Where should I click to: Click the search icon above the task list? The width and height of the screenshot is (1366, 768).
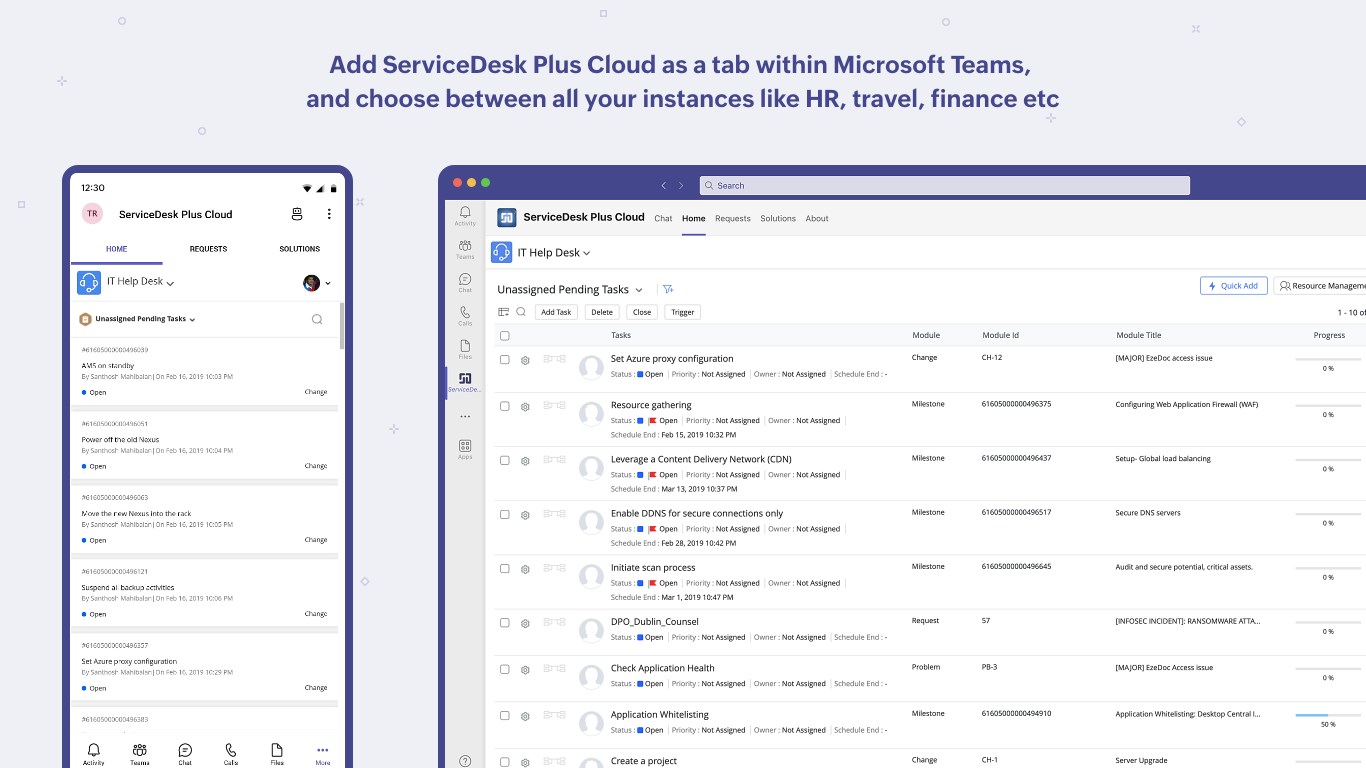(x=521, y=312)
